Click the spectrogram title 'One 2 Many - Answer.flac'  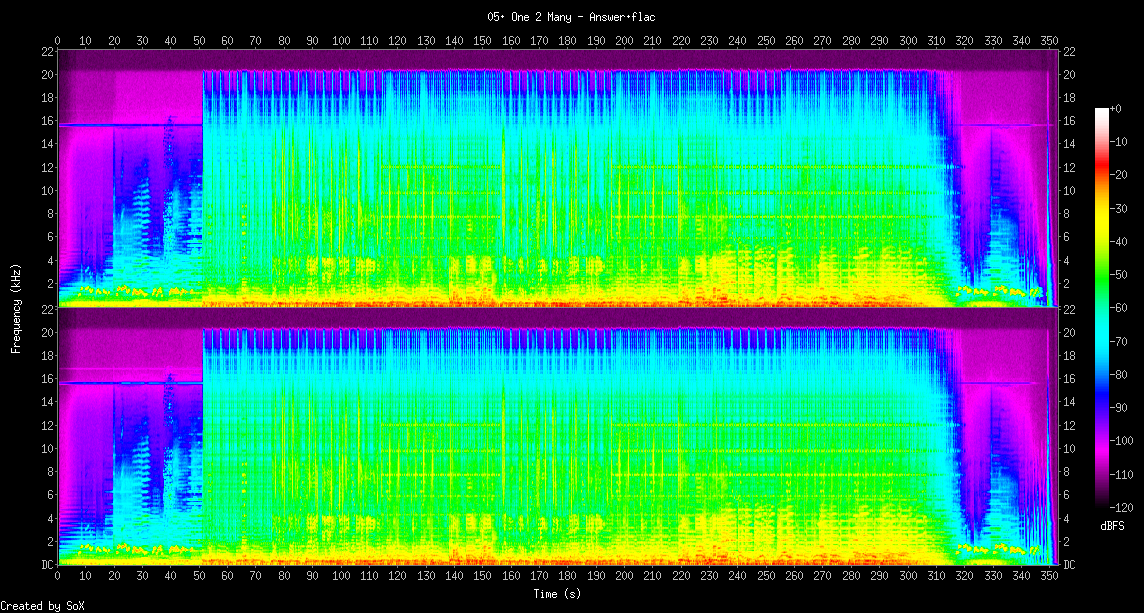(x=571, y=17)
